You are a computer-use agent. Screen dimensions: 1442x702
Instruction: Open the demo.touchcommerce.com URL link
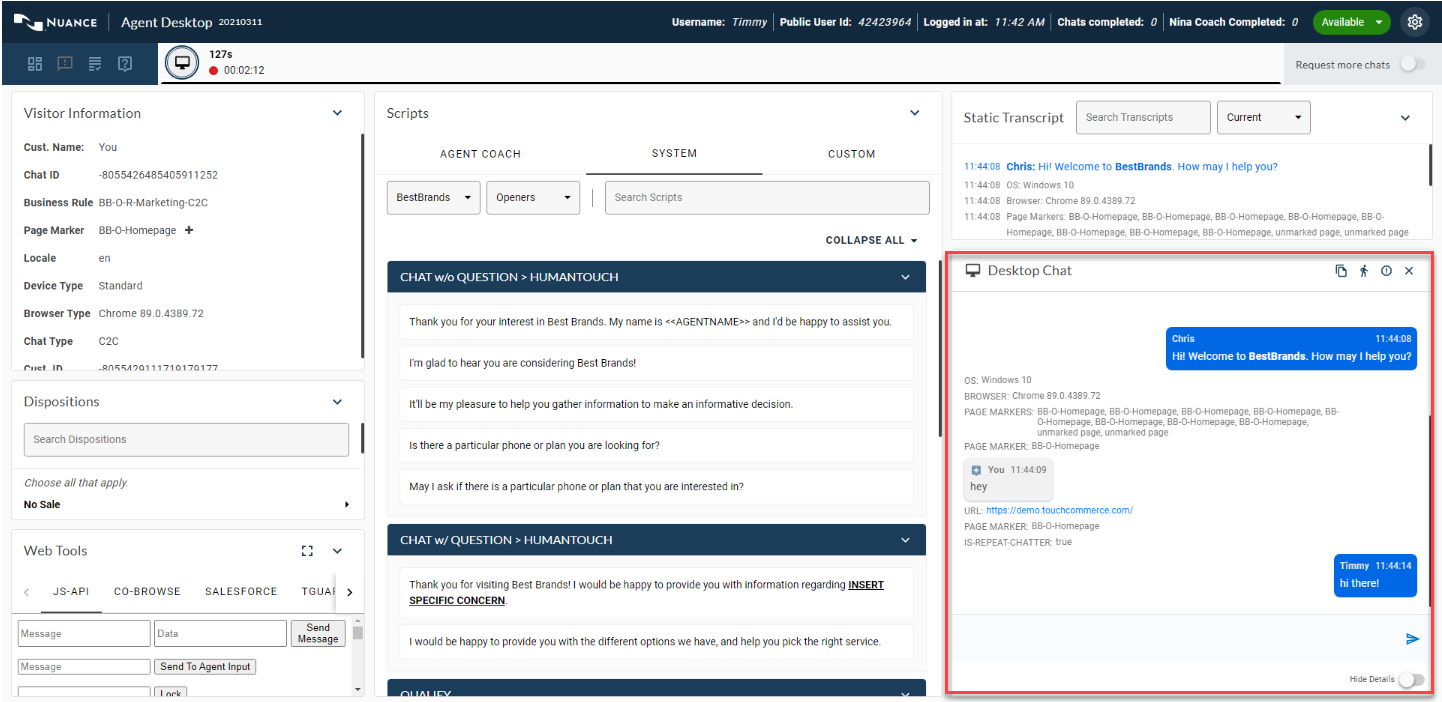pyautogui.click(x=1059, y=510)
